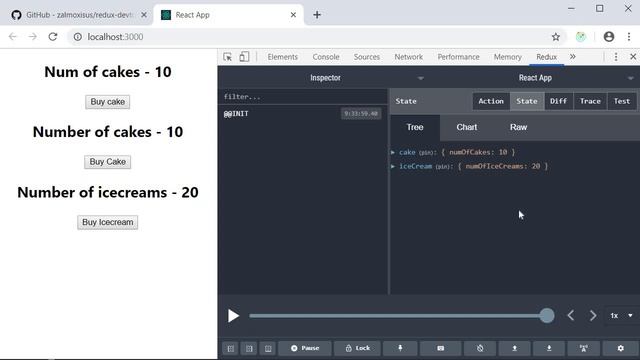Image resolution: width=640 pixels, height=360 pixels.
Task: Select the third layout mode icon in the bottom bar
Action: click(x=268, y=348)
